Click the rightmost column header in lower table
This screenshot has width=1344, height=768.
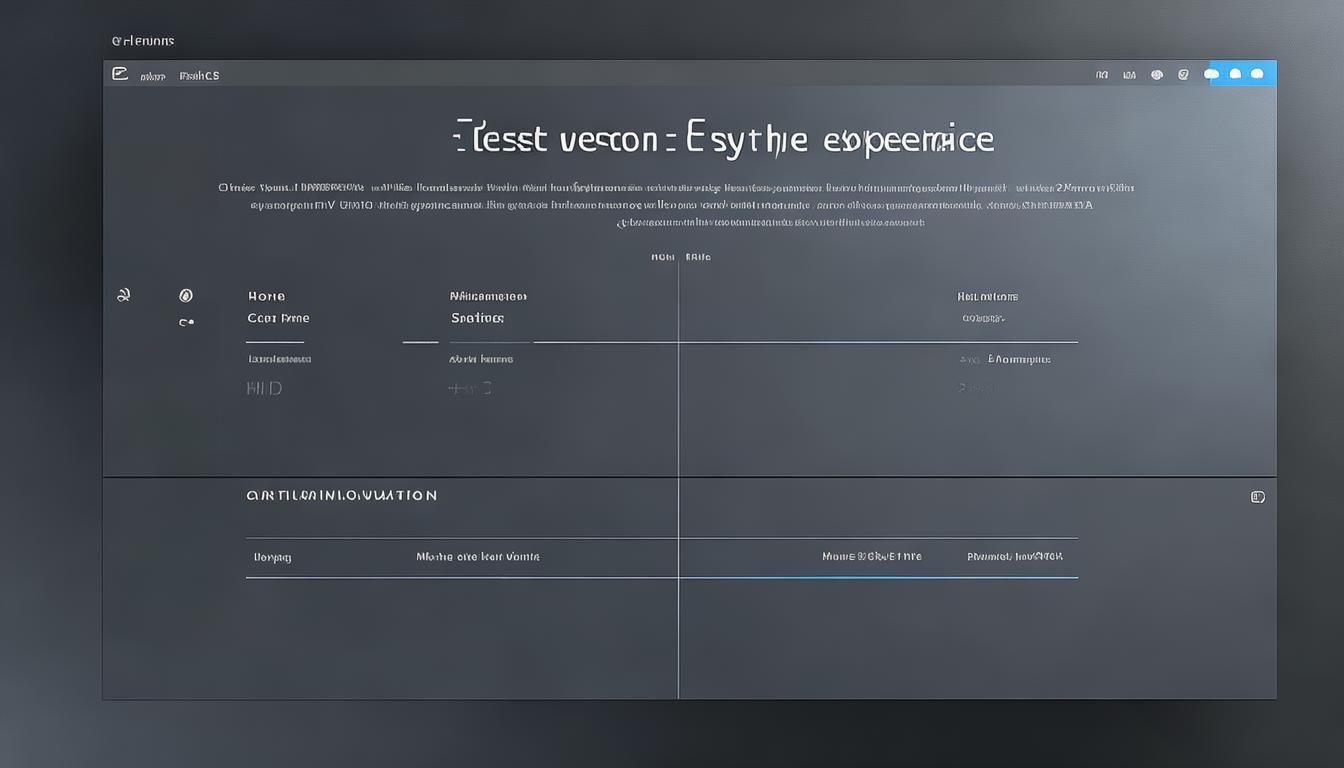pos(1015,557)
